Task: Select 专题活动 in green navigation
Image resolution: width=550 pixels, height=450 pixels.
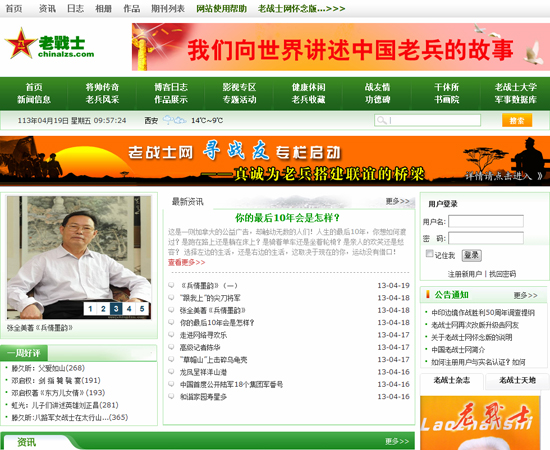Action: [239, 100]
